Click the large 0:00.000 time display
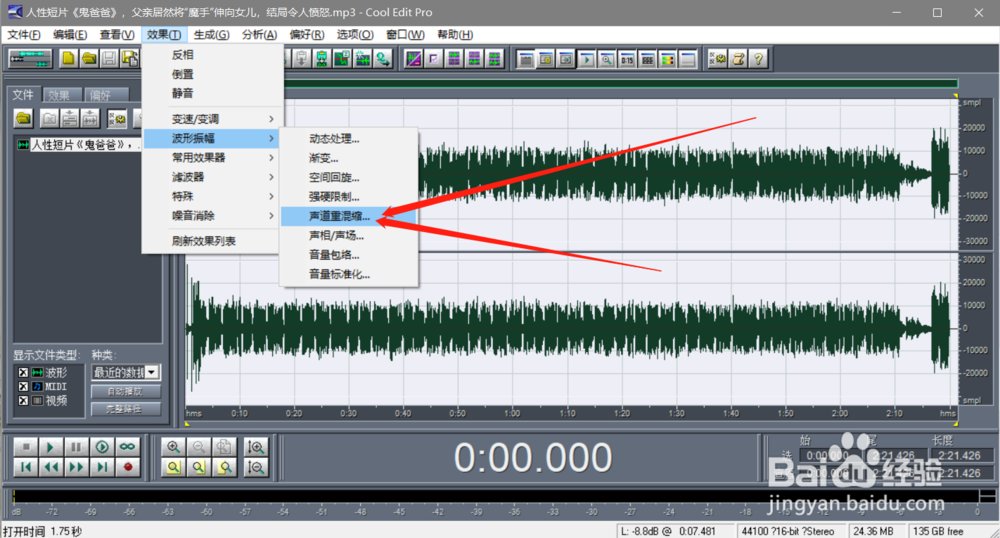1000x538 pixels. click(533, 457)
